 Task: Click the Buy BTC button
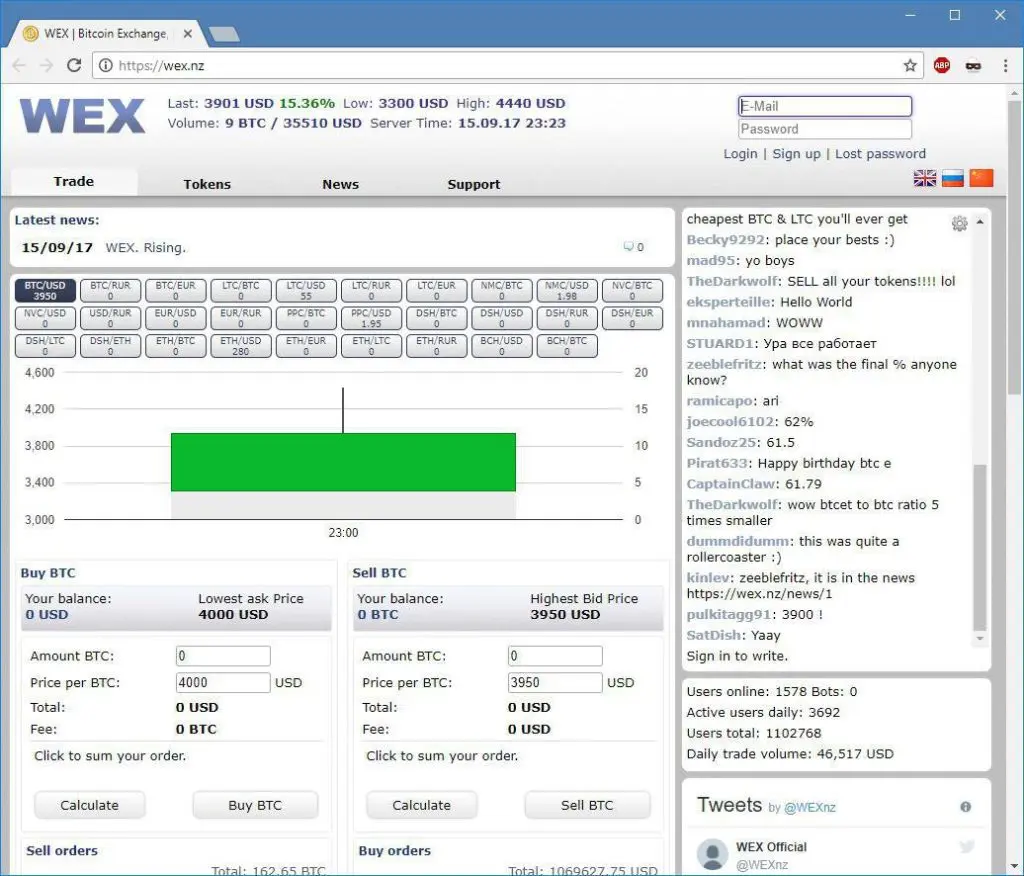tap(255, 805)
